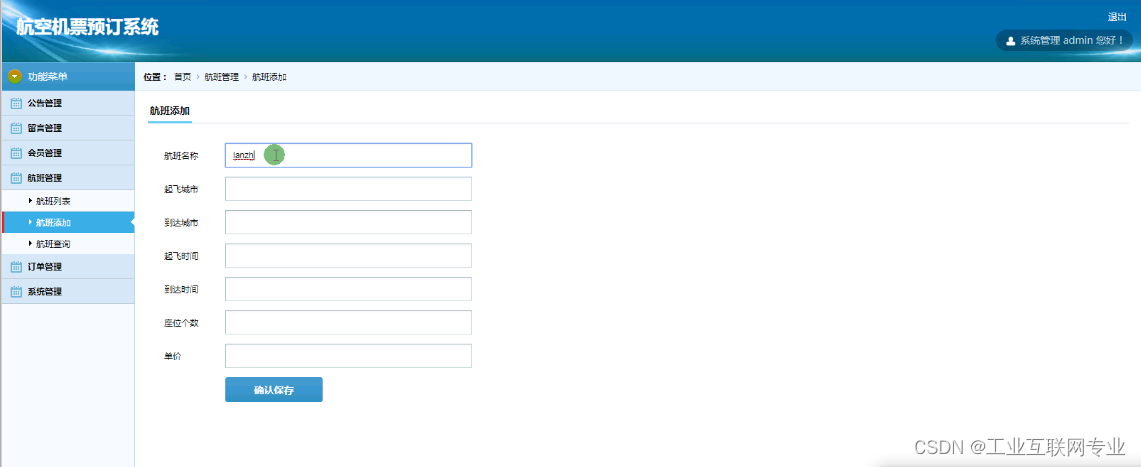Click the user icon beside admin greeting

click(x=1010, y=41)
